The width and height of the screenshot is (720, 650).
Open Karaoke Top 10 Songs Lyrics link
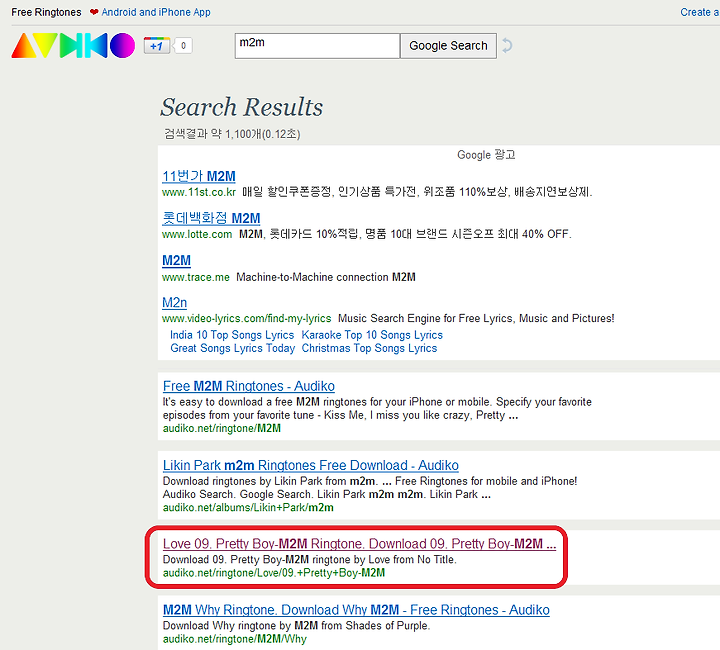[372, 335]
